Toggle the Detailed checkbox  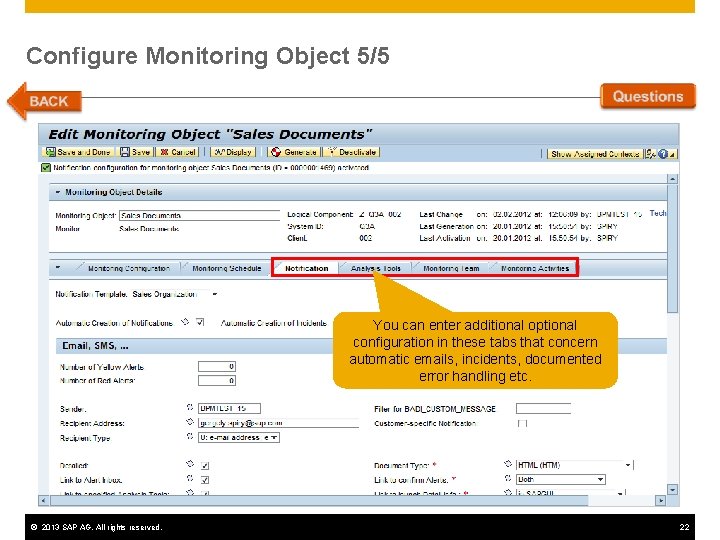coord(205,466)
